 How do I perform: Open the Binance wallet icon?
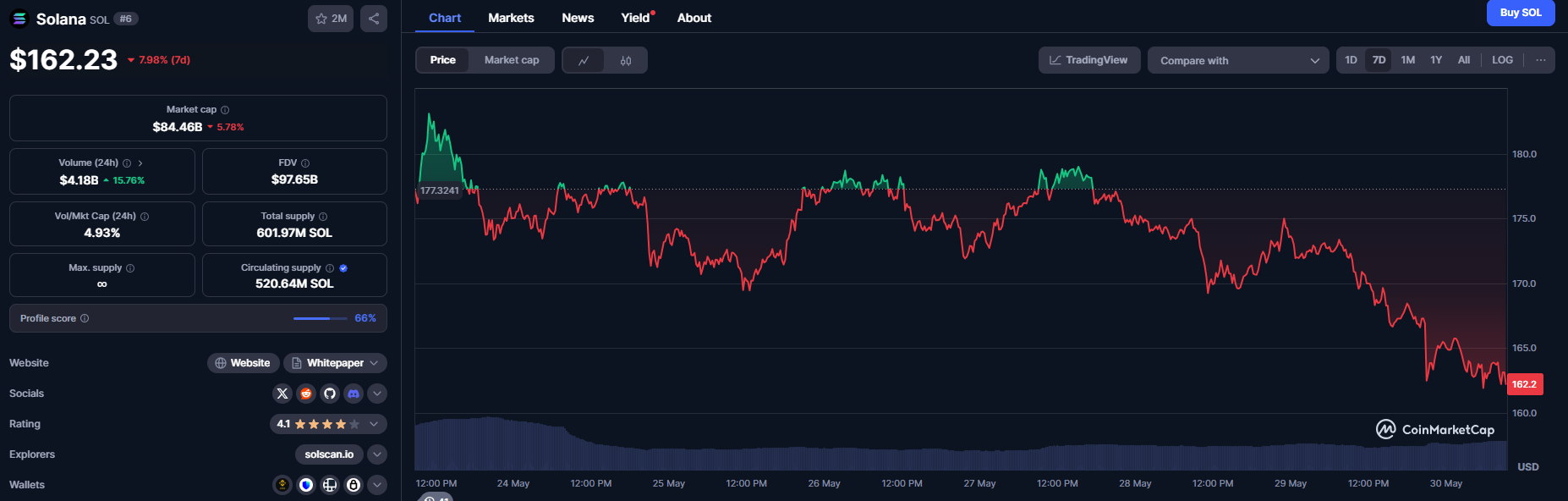282,485
